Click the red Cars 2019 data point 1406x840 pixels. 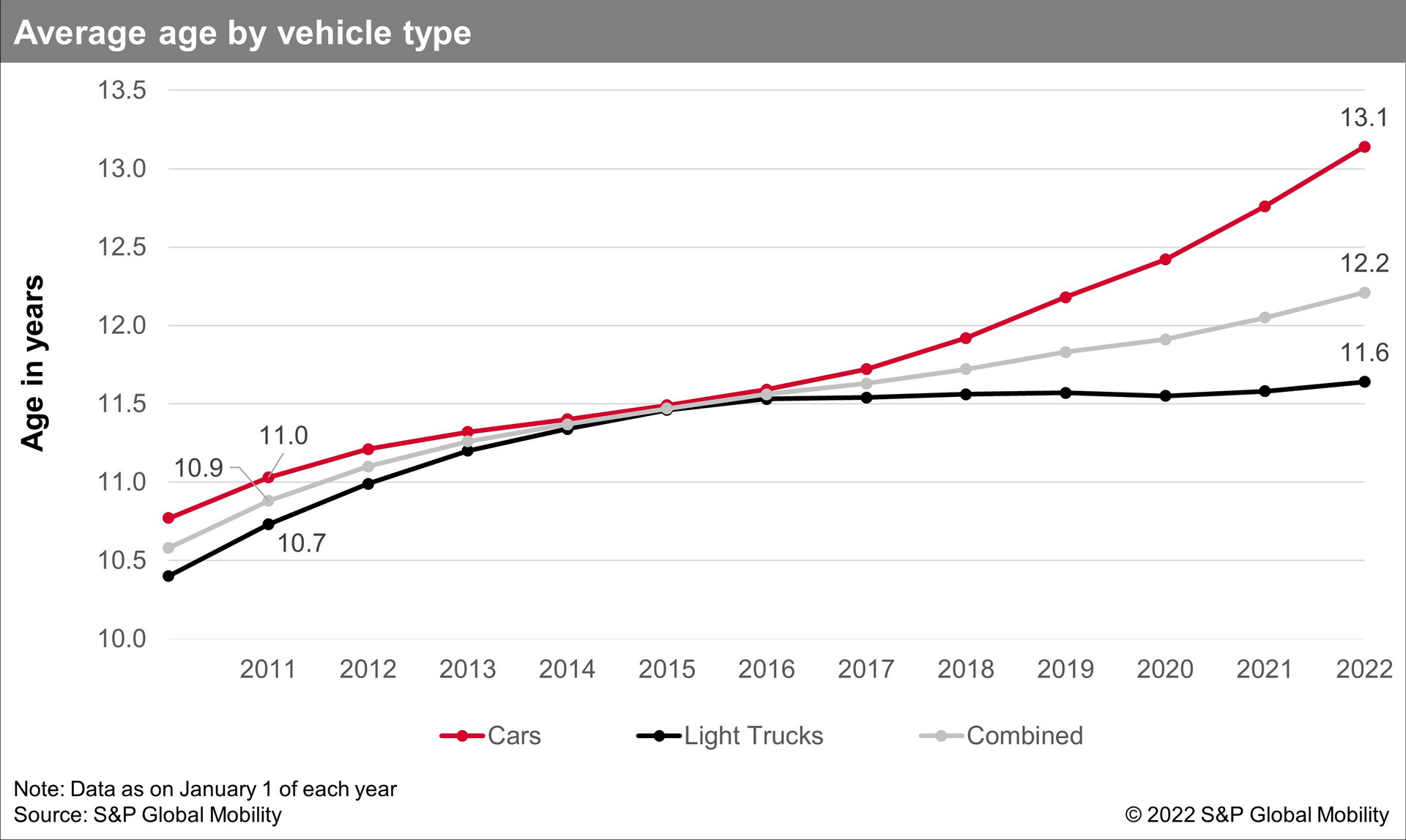[1065, 297]
